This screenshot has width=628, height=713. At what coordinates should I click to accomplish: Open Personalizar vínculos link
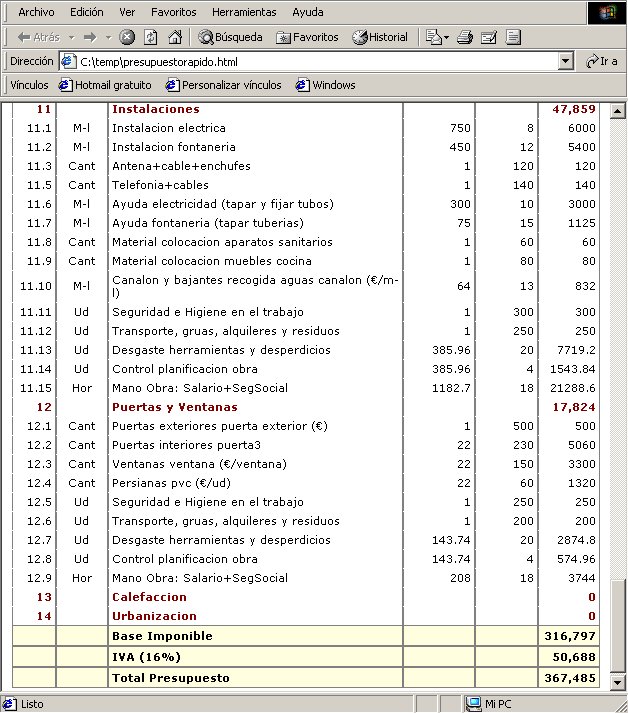(223, 85)
